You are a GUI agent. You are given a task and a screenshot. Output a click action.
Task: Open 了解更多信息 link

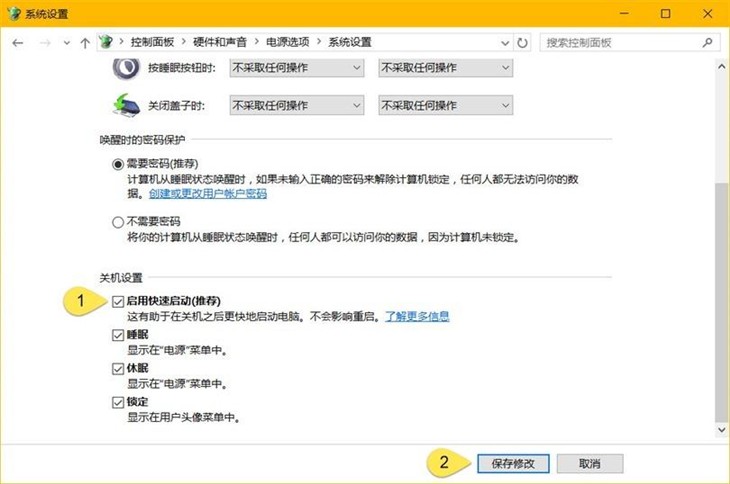417,316
